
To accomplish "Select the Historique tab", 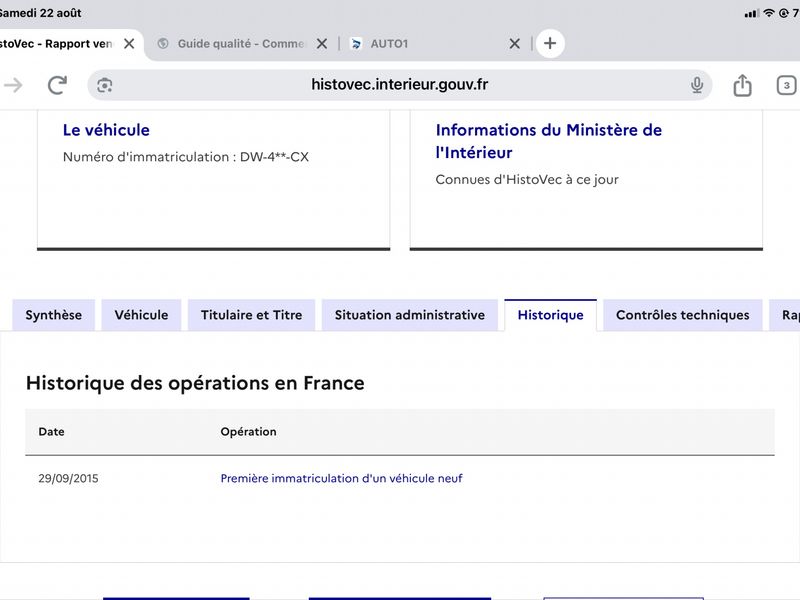I will point(551,315).
